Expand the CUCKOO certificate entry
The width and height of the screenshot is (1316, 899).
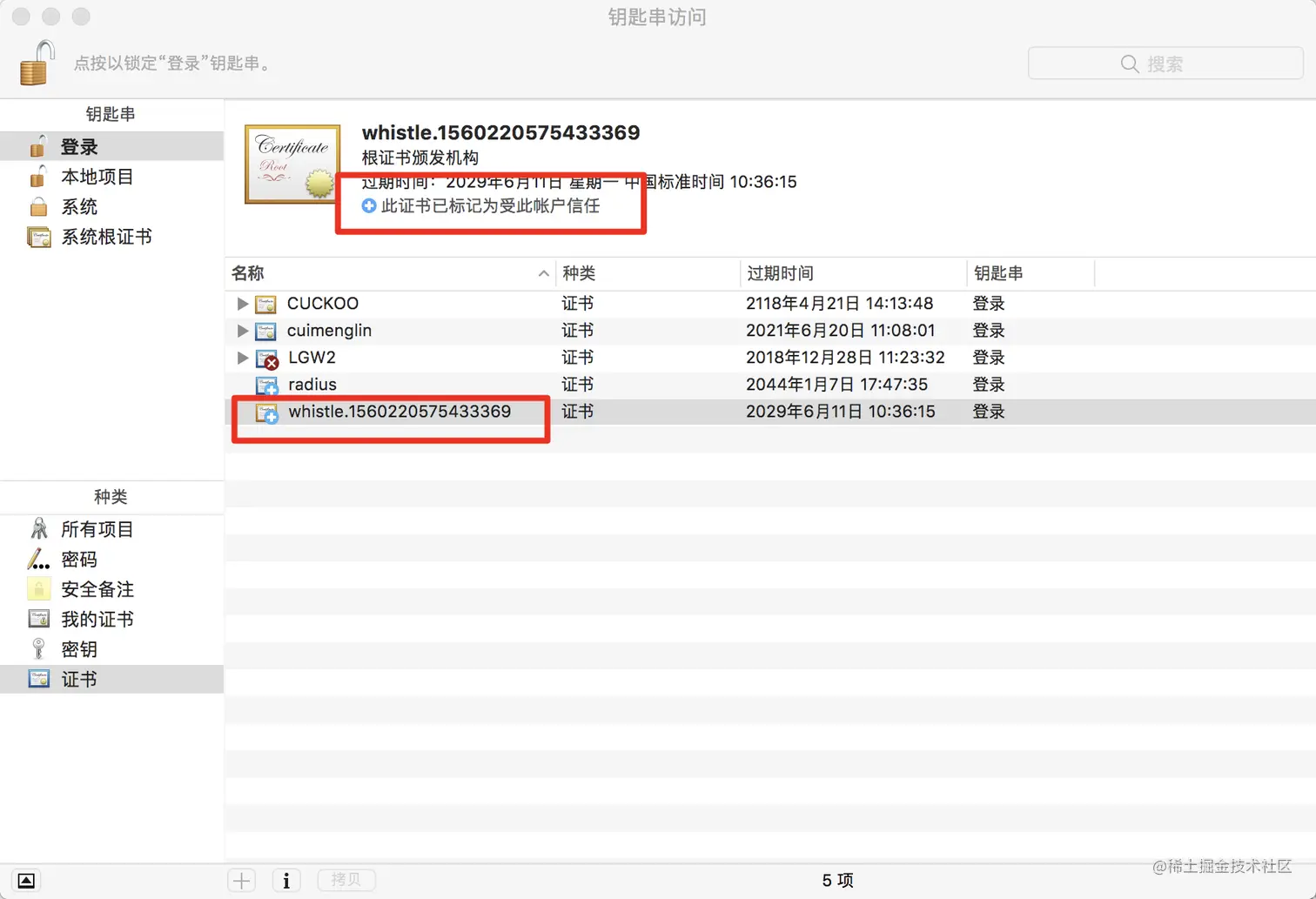point(242,304)
